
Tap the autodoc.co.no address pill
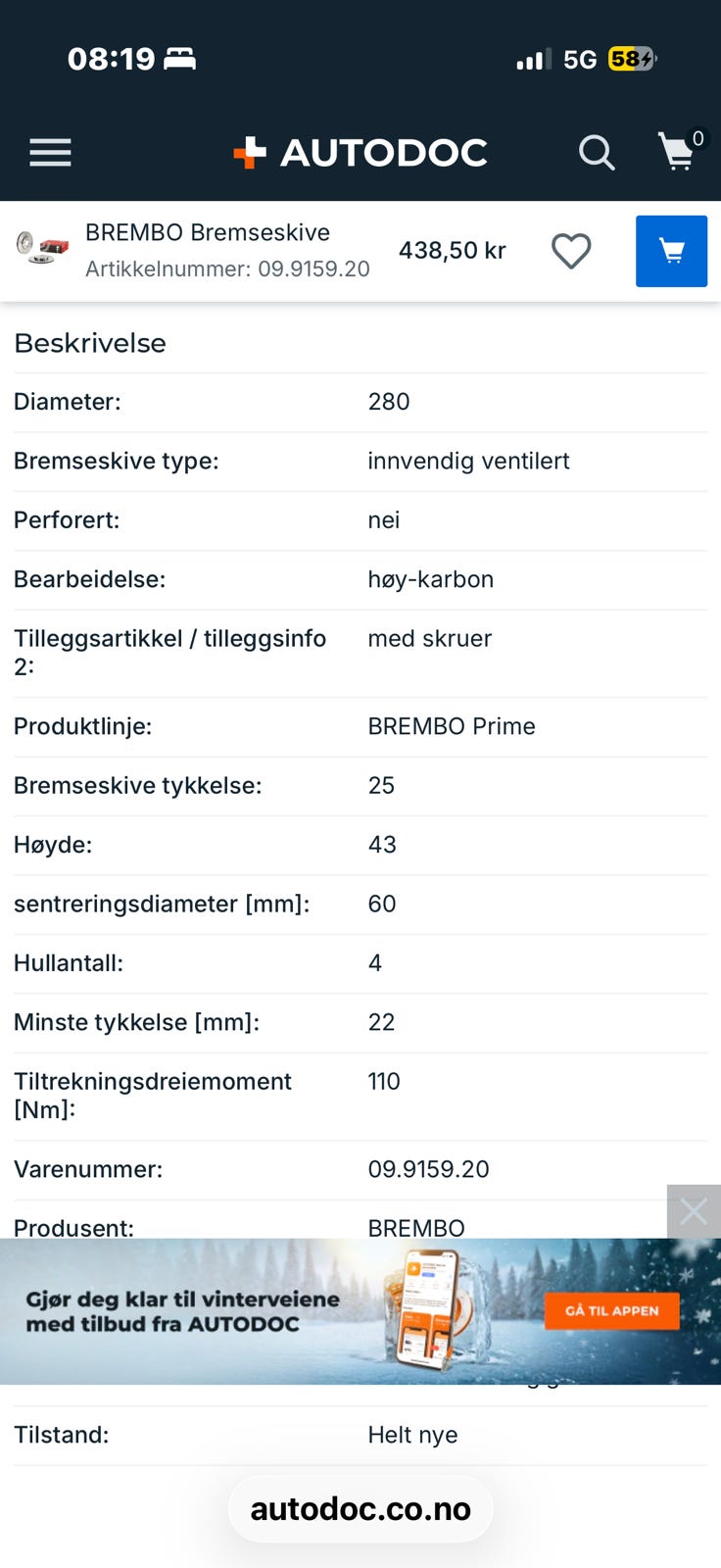tap(360, 1509)
